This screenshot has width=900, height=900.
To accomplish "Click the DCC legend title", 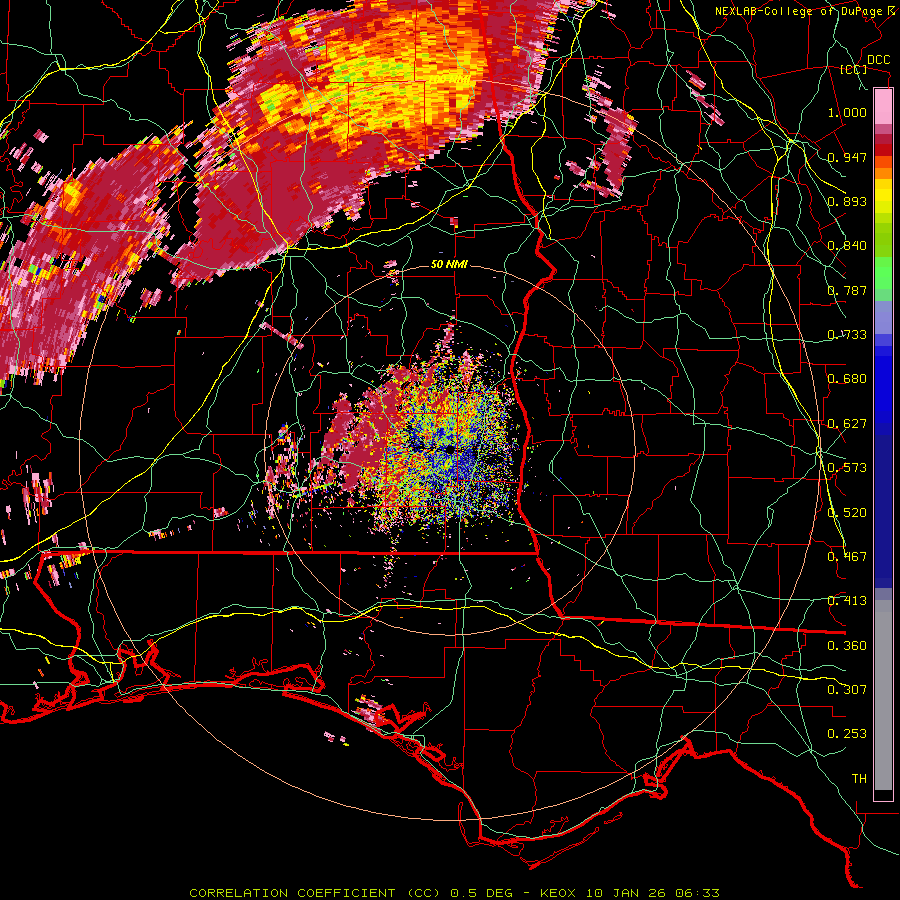I will tap(878, 60).
